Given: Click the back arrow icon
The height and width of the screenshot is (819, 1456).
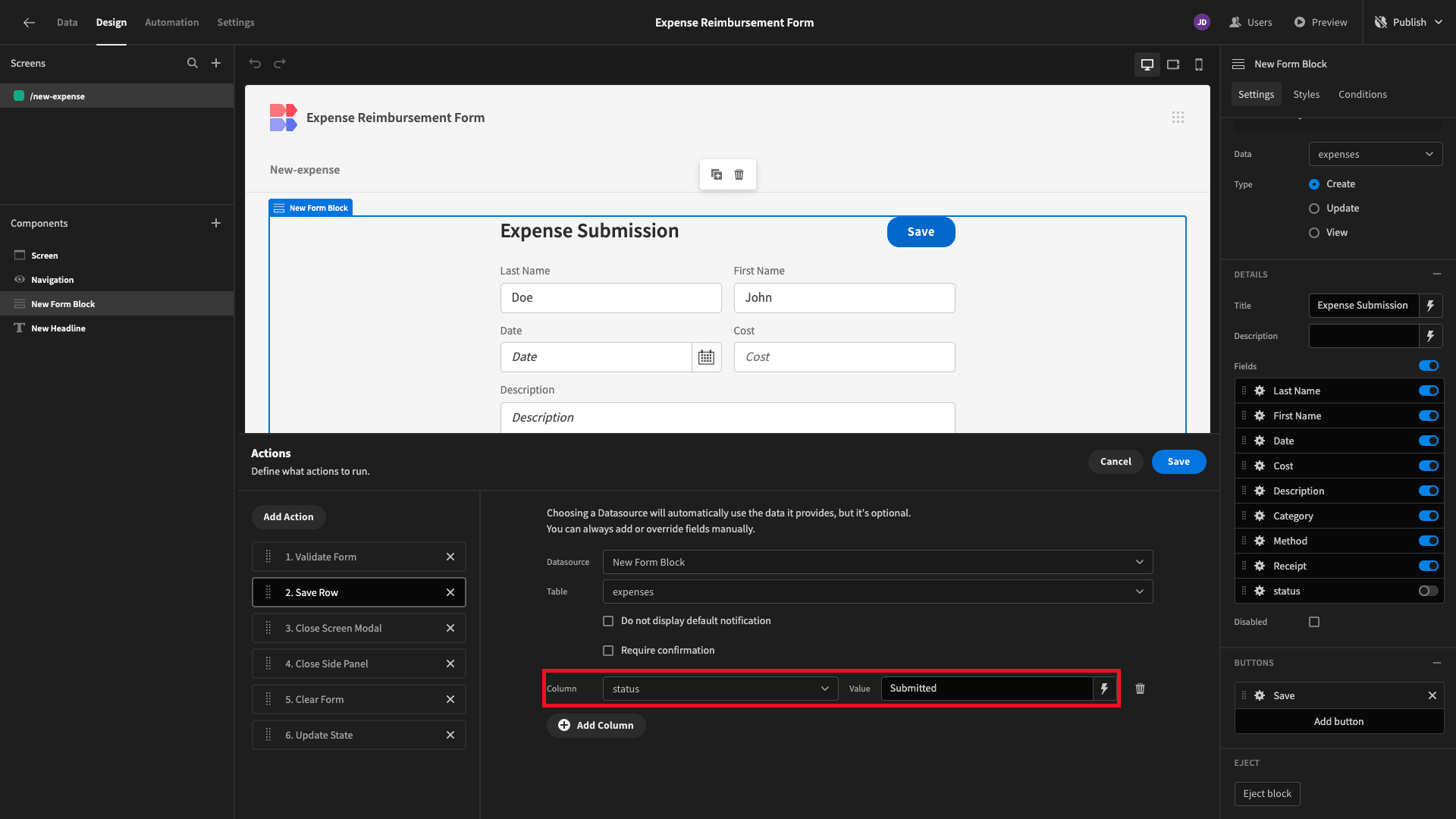Looking at the screenshot, I should coord(29,23).
